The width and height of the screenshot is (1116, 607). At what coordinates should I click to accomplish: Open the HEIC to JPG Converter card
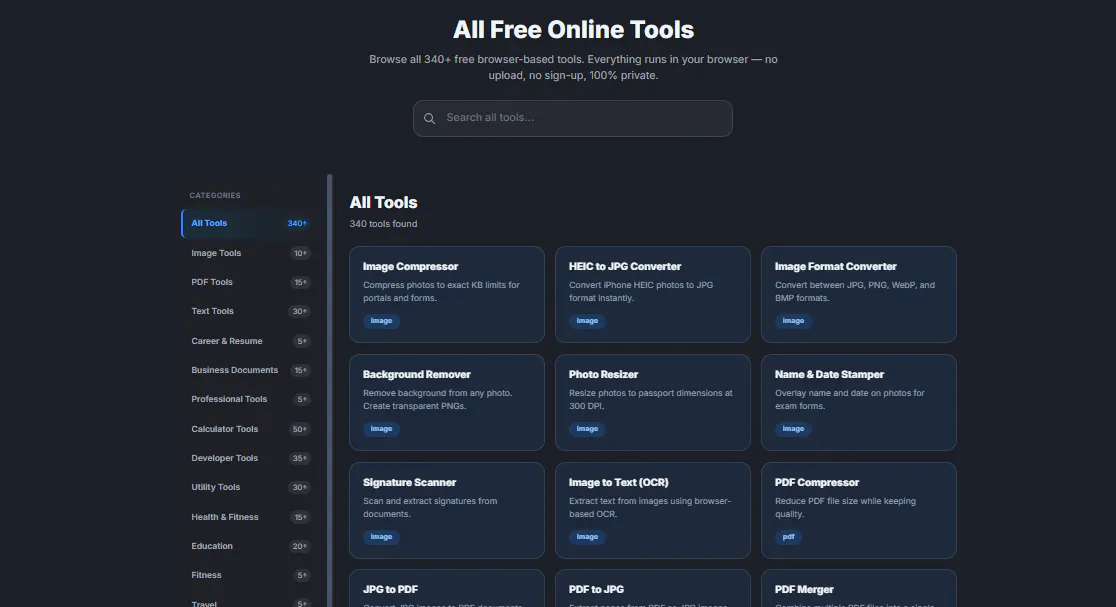(653, 295)
